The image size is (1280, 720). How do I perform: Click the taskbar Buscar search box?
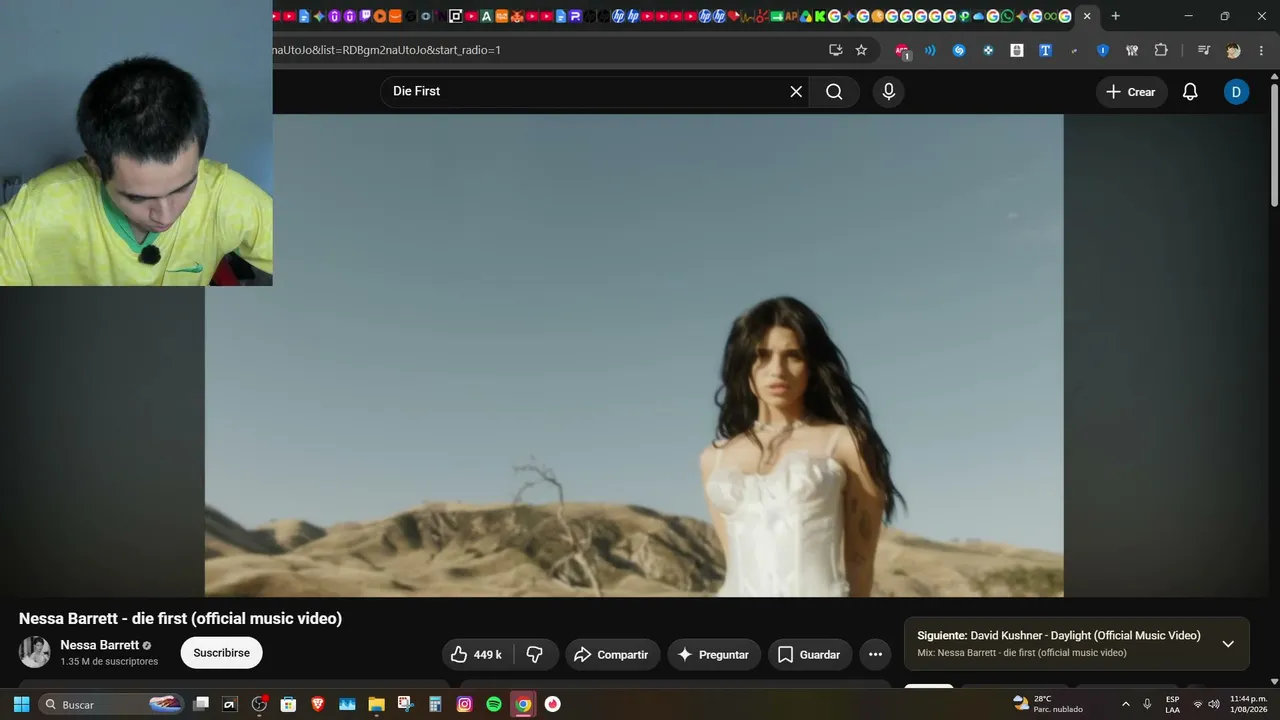click(x=112, y=704)
